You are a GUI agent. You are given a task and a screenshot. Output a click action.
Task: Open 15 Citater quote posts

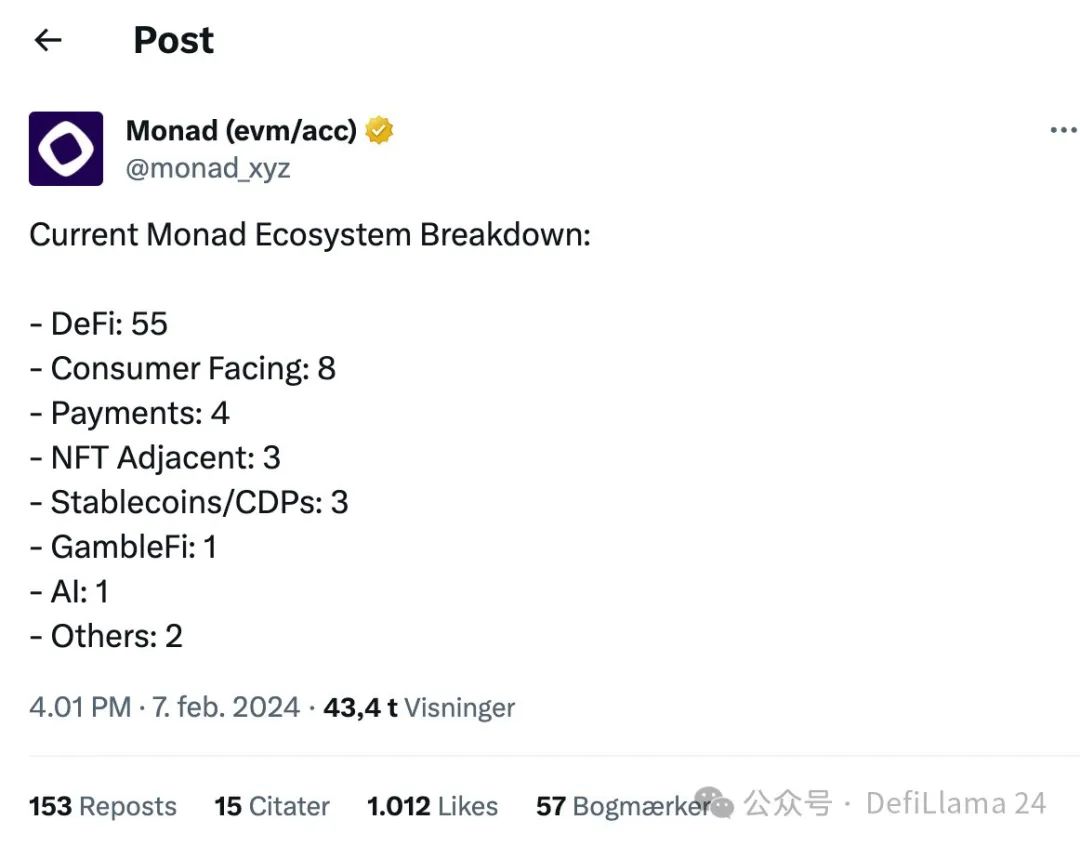pos(271,806)
